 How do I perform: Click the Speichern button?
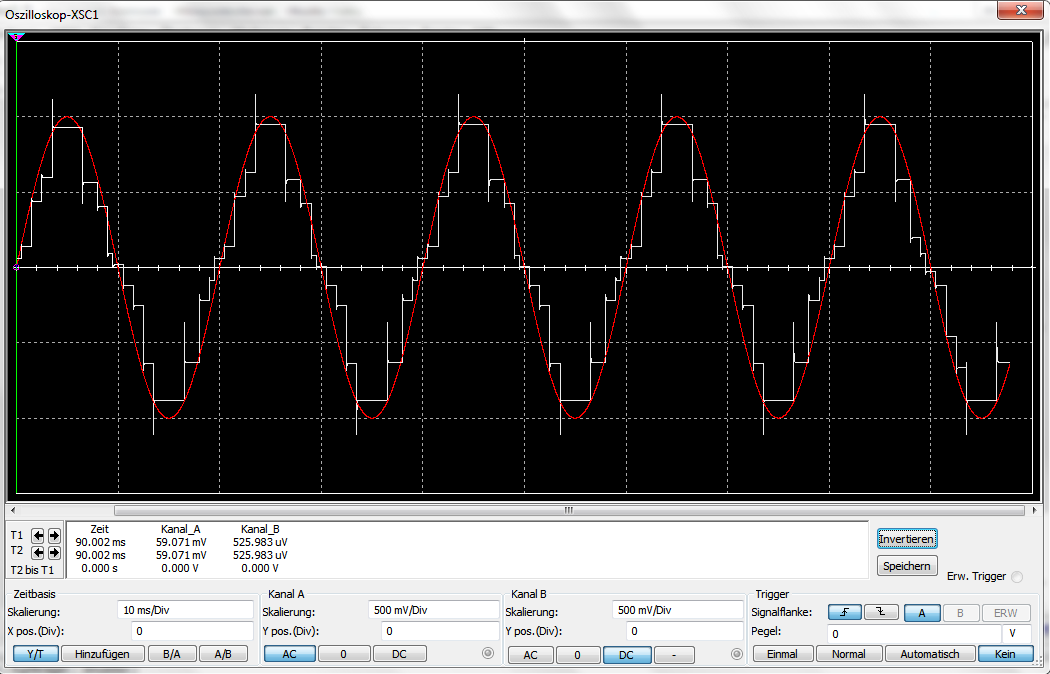coord(907,566)
